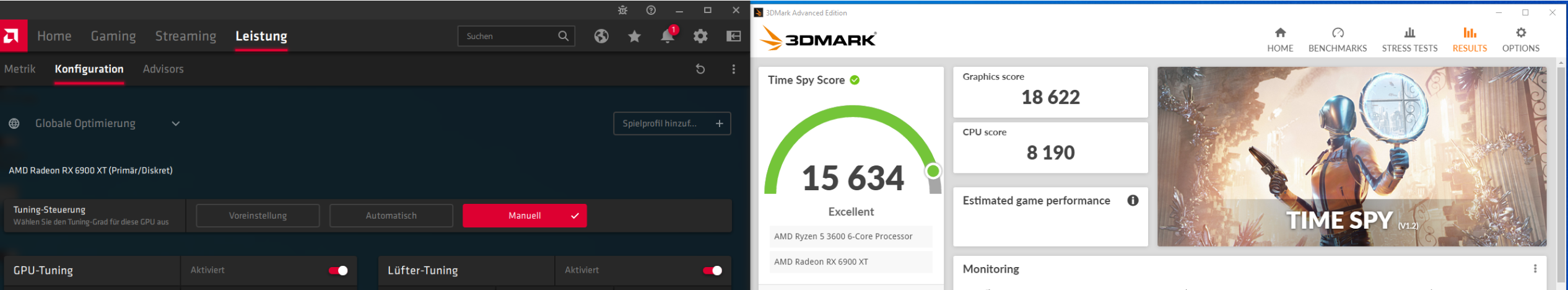The image size is (1568, 290).
Task: Open the Gaming tab
Action: click(113, 36)
